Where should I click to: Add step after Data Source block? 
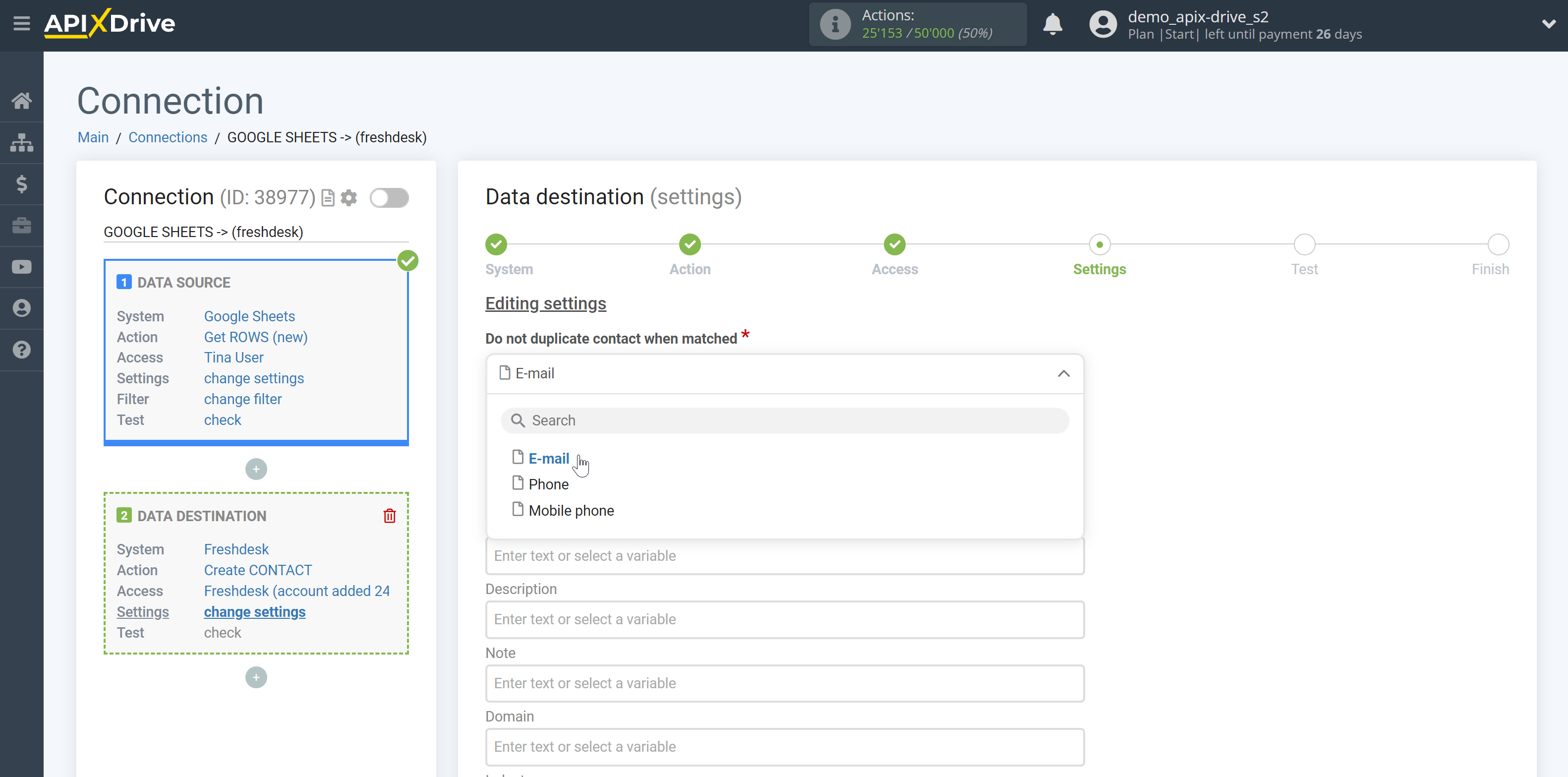(x=256, y=469)
